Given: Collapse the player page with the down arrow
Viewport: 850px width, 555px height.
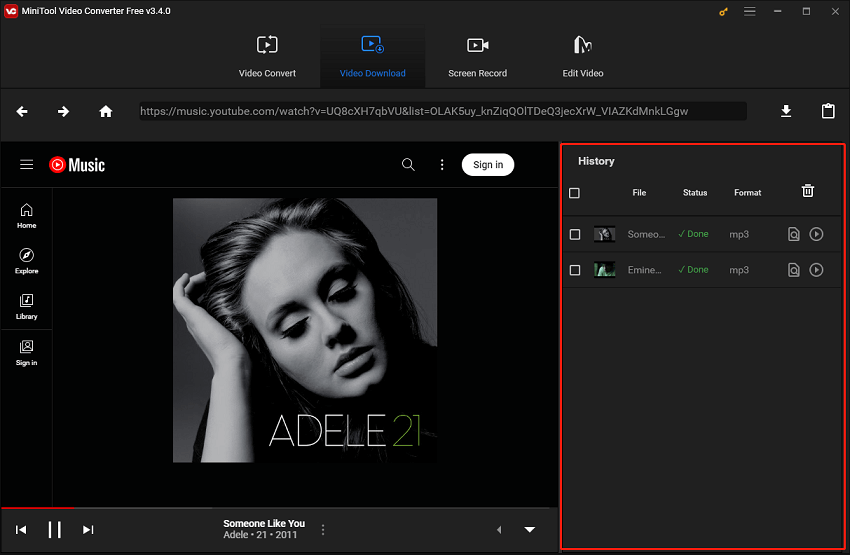Looking at the screenshot, I should tap(530, 530).
